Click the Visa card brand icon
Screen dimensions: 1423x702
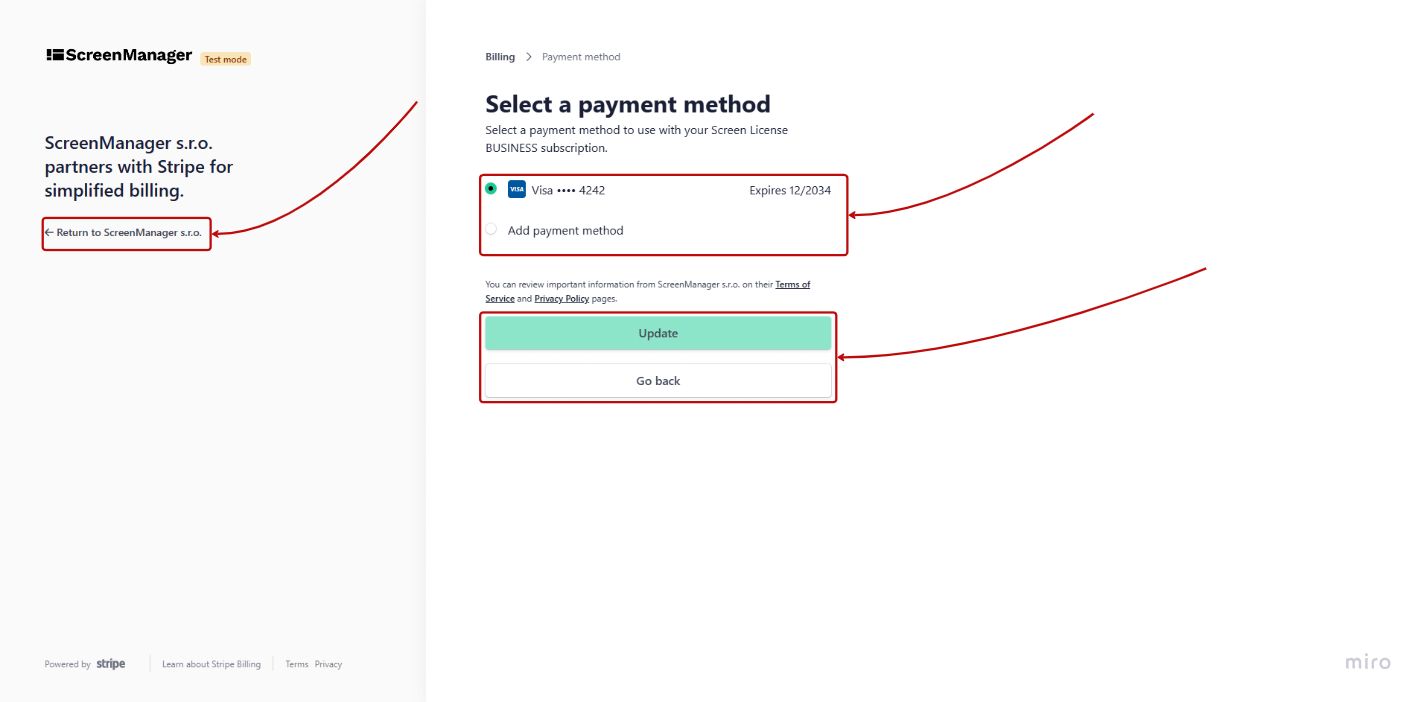coord(515,189)
